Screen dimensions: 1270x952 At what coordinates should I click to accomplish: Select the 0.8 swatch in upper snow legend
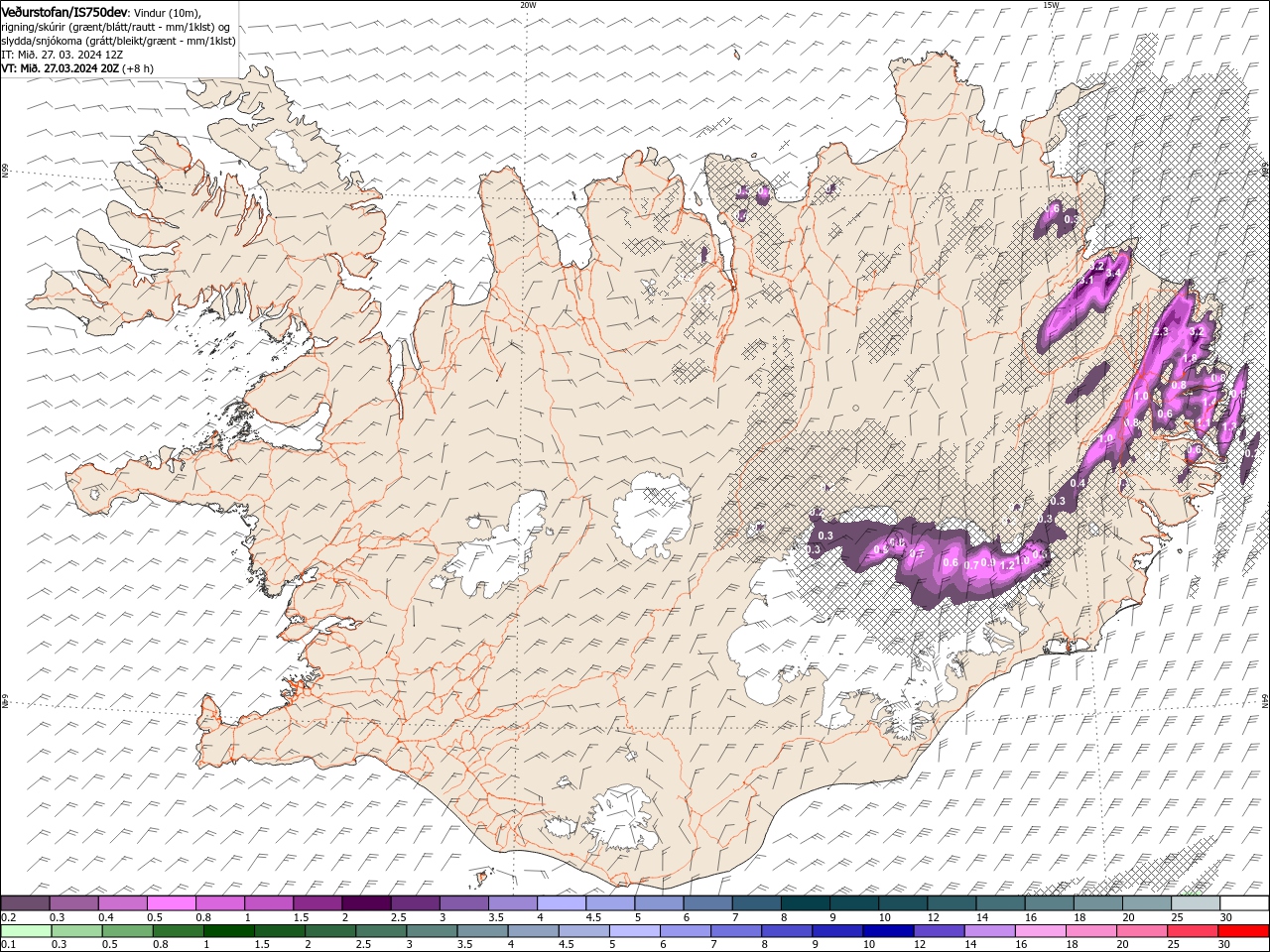click(220, 903)
